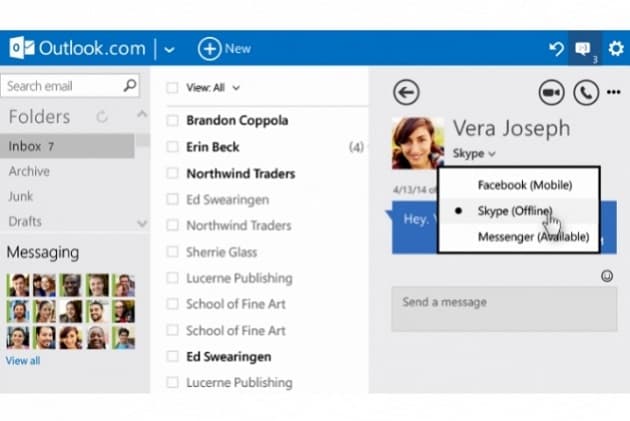Open the first School of Fine Art email
Image resolution: width=630 pixels, height=421 pixels.
pos(235,304)
